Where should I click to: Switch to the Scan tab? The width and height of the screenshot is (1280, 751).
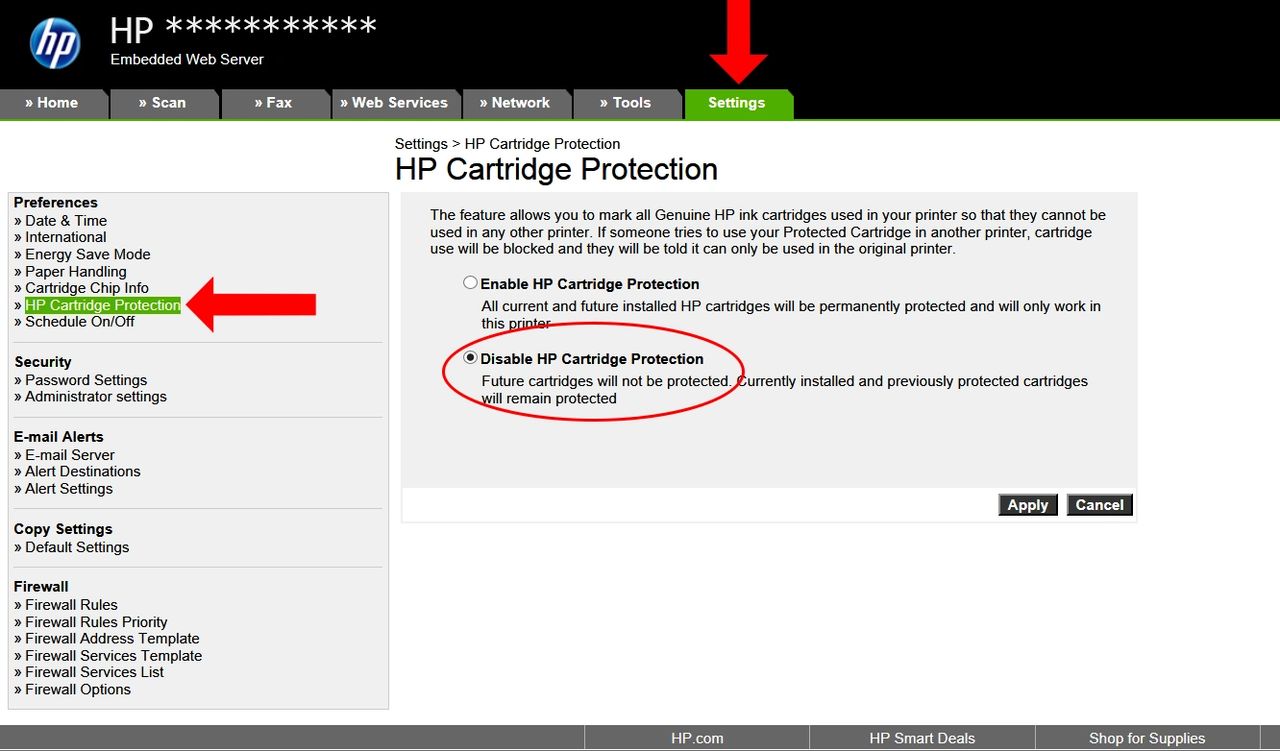click(x=163, y=103)
